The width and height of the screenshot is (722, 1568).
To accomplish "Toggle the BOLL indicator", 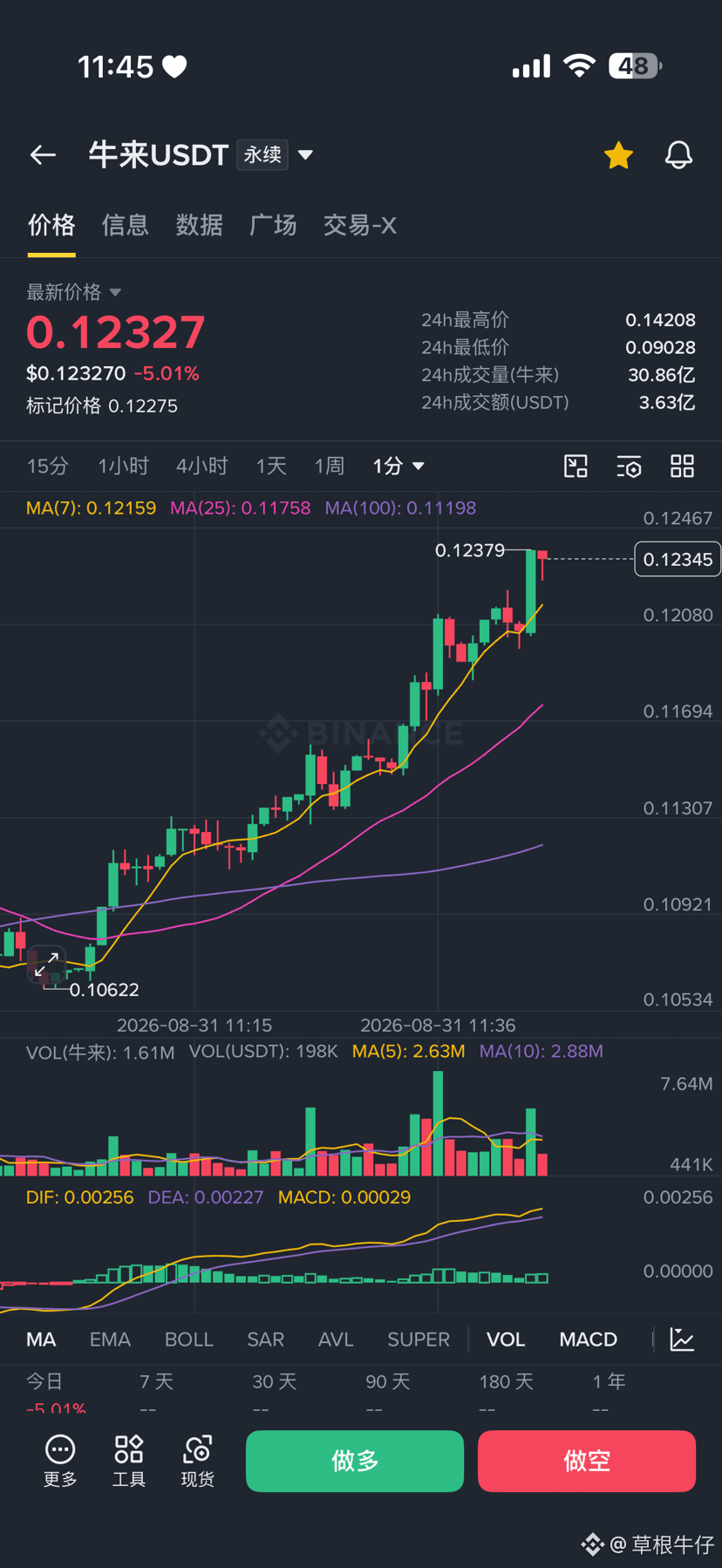I will (x=189, y=1340).
